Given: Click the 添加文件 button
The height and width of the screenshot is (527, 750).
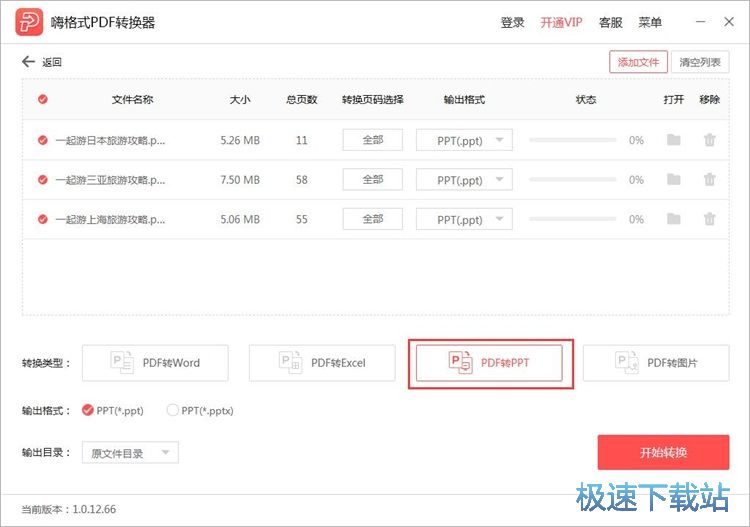Looking at the screenshot, I should [638, 62].
